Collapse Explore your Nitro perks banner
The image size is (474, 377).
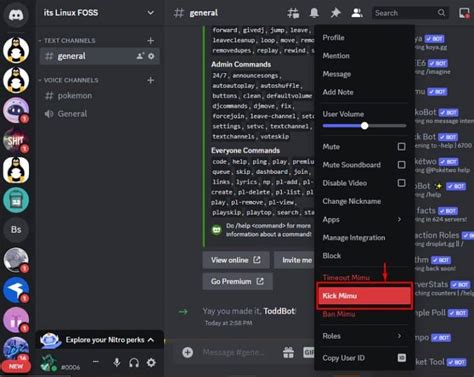tap(151, 340)
